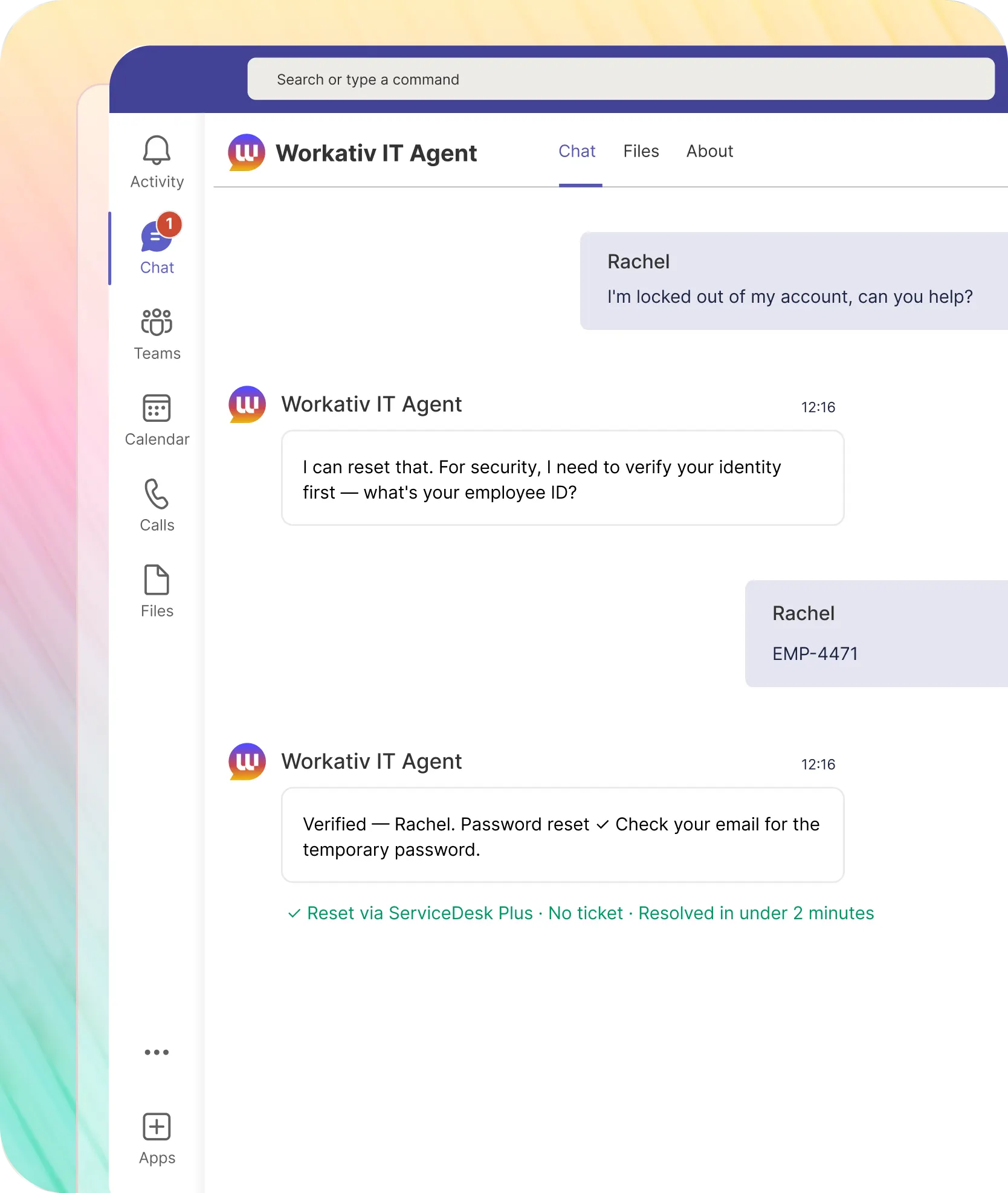Switch to the Chat tab
This screenshot has height=1193, width=1008.
click(x=577, y=151)
